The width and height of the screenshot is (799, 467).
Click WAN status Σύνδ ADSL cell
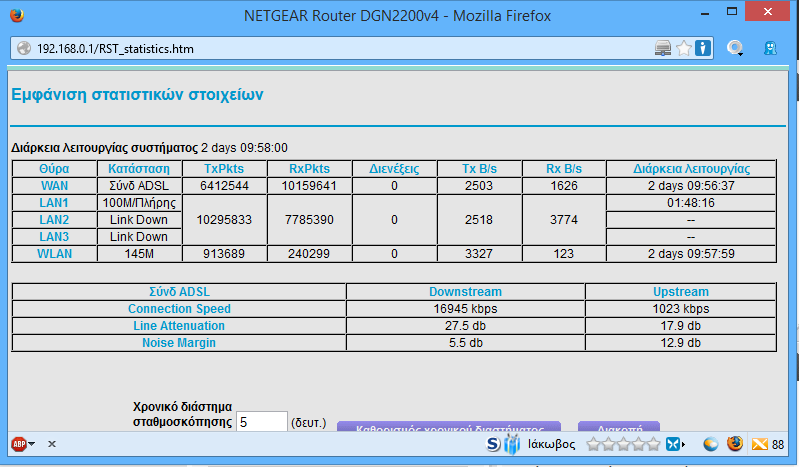[x=139, y=186]
